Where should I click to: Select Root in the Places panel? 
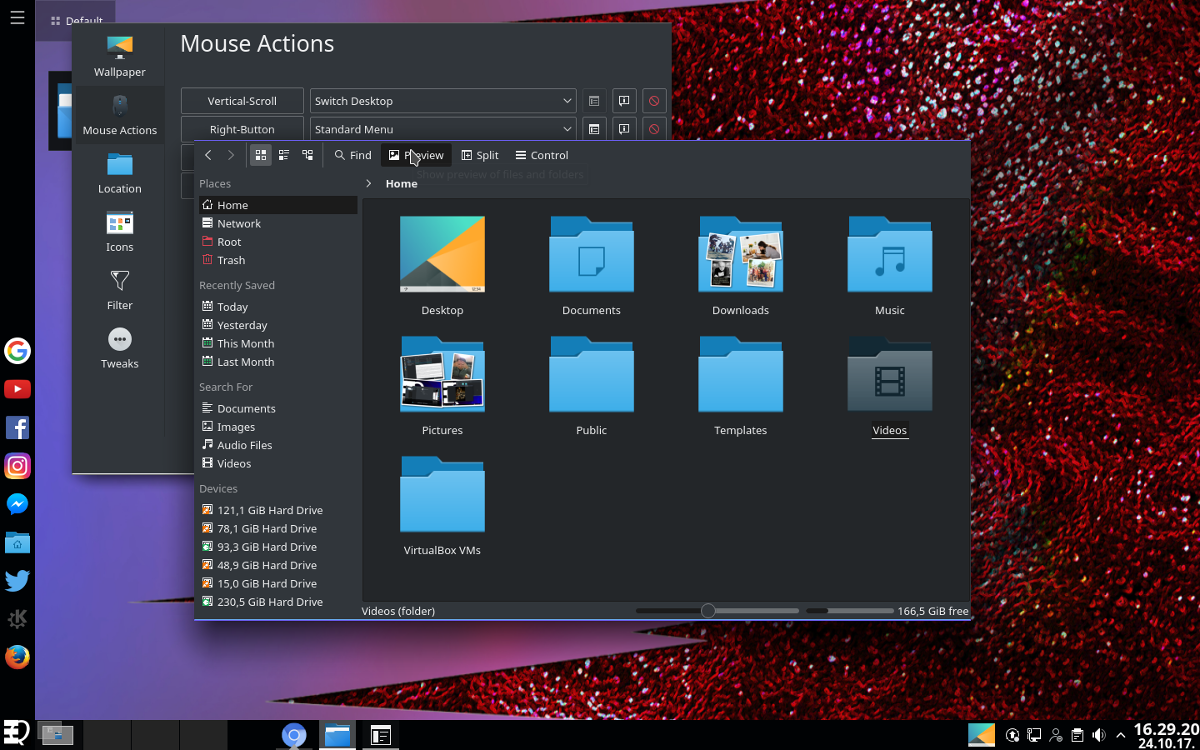tap(276, 242)
